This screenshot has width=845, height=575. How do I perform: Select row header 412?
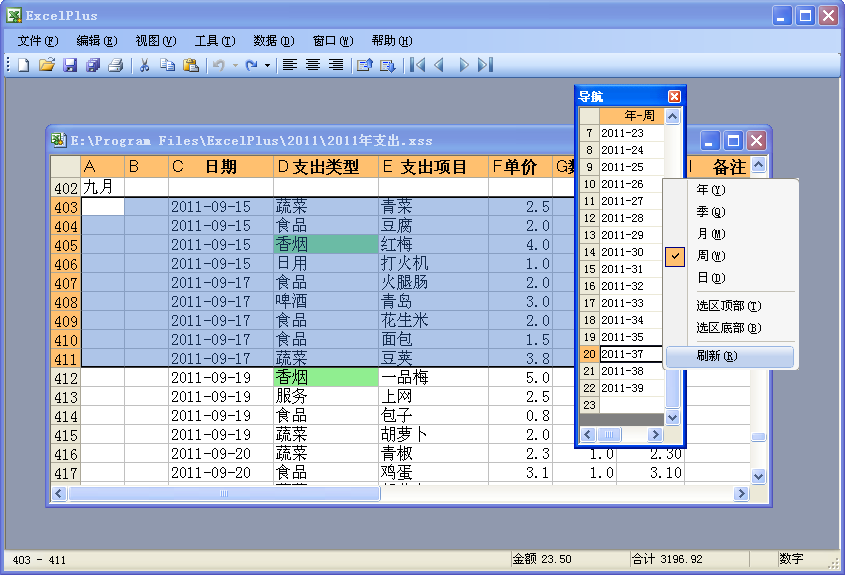point(66,378)
